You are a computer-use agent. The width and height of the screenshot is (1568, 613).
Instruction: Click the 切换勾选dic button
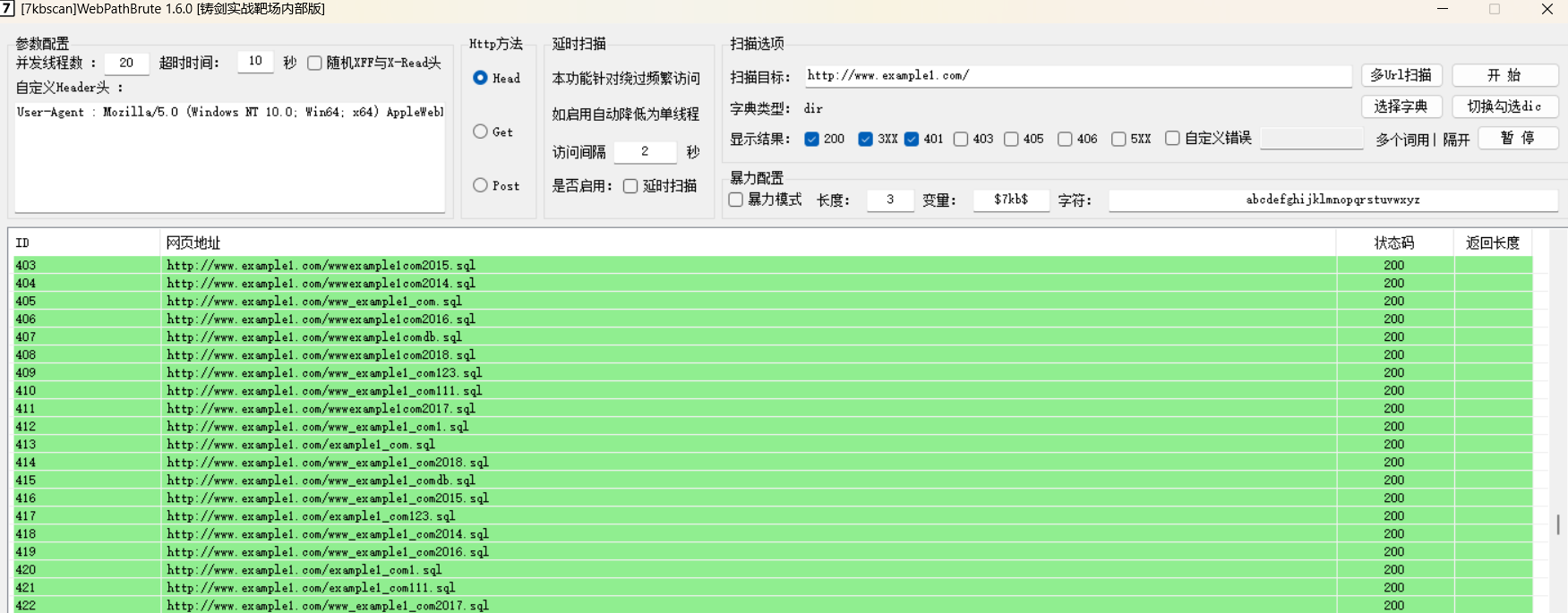coord(1504,106)
